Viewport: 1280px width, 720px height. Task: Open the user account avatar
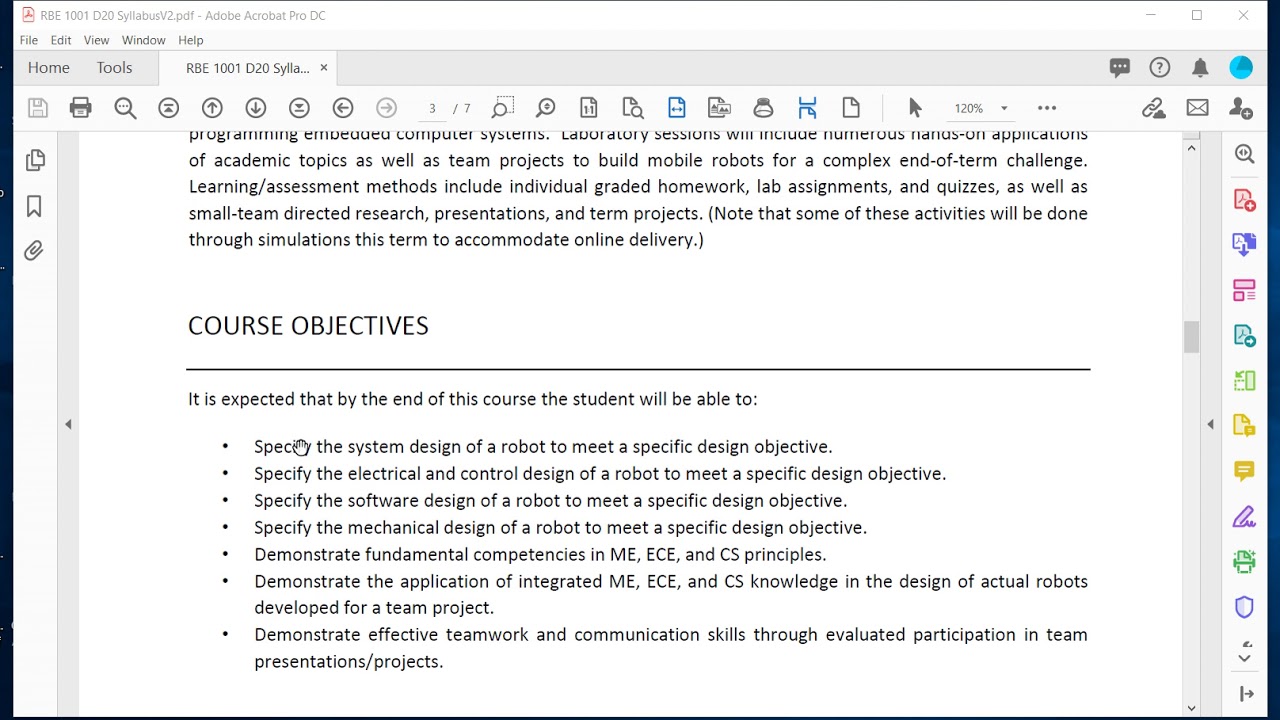[1241, 68]
